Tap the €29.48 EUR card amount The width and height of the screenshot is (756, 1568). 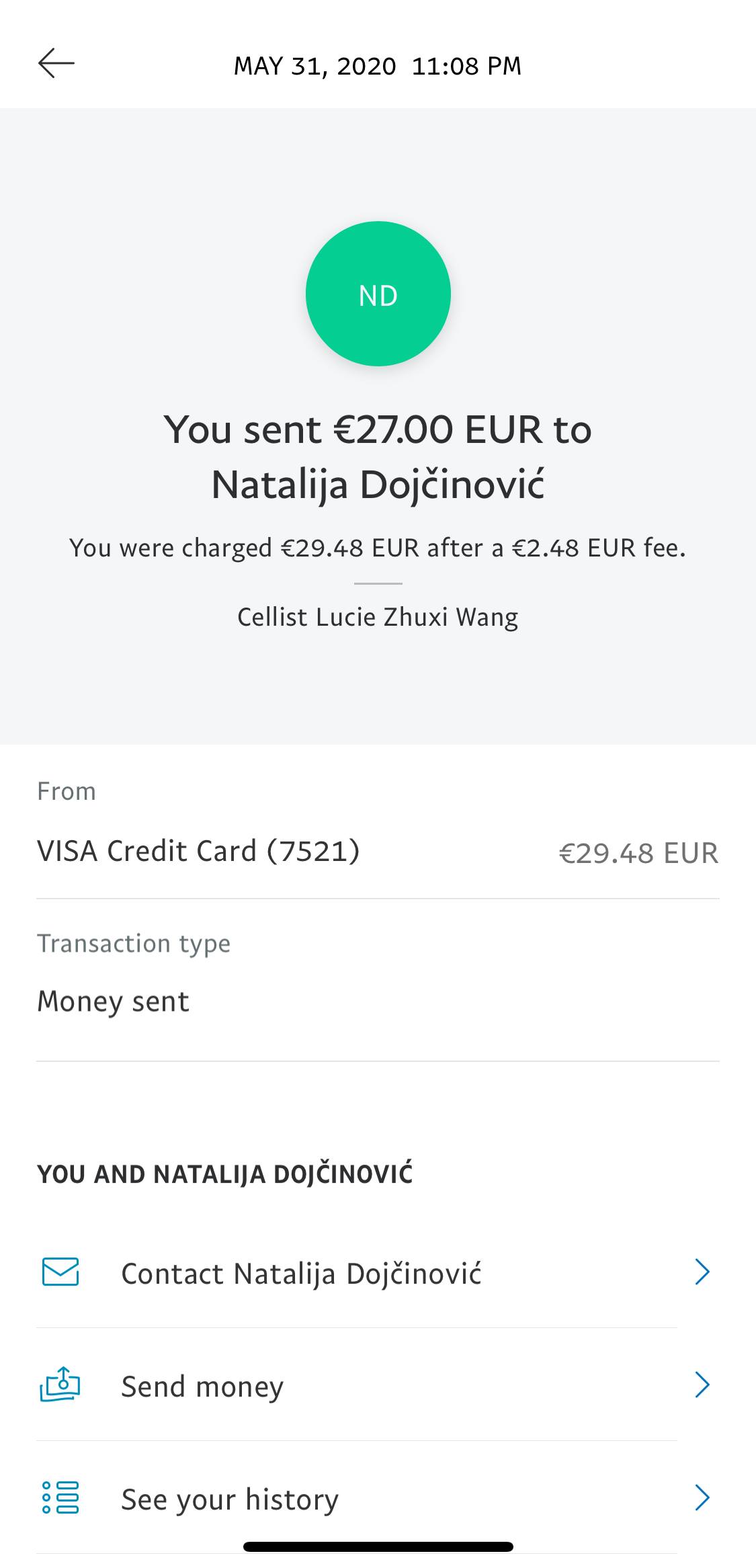coord(638,853)
